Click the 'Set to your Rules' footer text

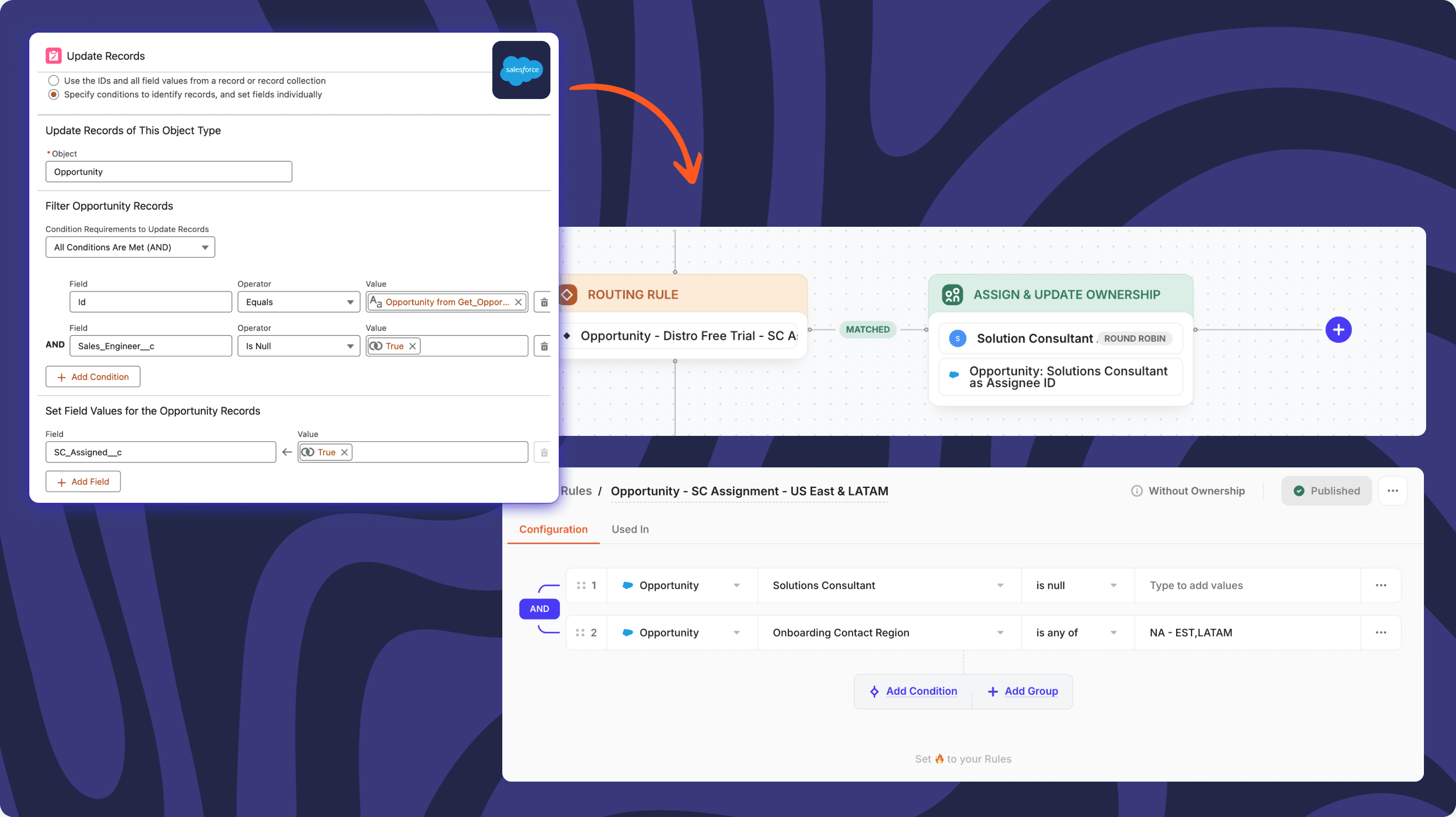963,759
